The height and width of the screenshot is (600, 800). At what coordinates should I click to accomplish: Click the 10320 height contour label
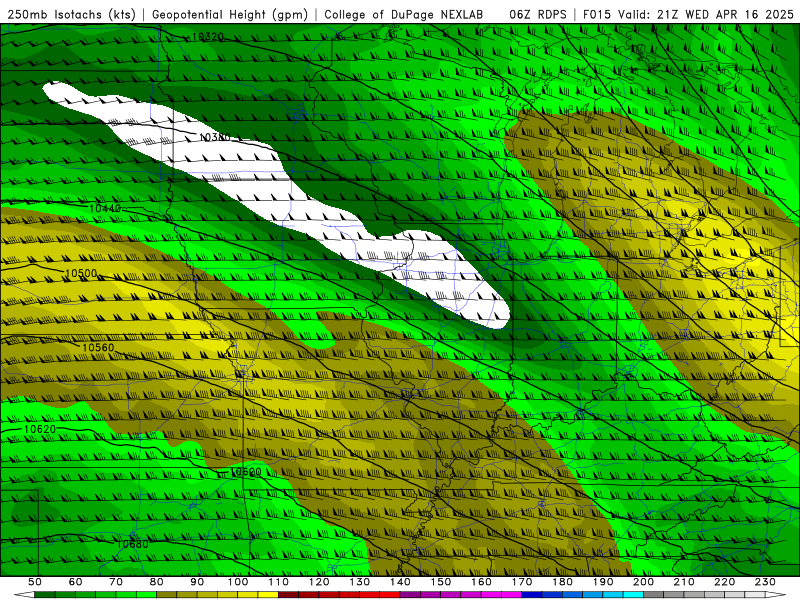click(207, 37)
